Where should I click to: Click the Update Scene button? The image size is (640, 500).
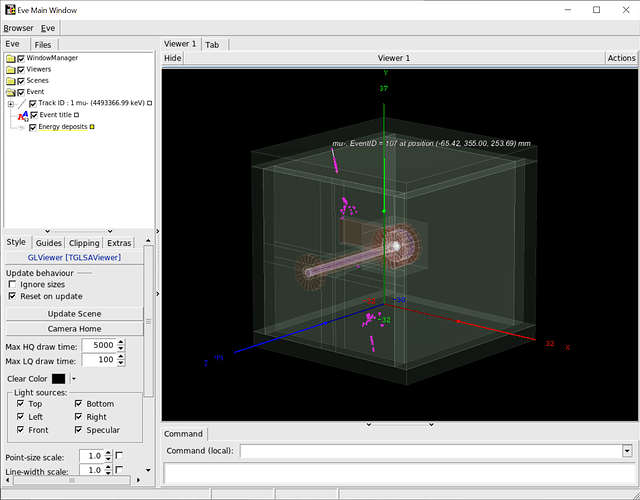(x=74, y=313)
